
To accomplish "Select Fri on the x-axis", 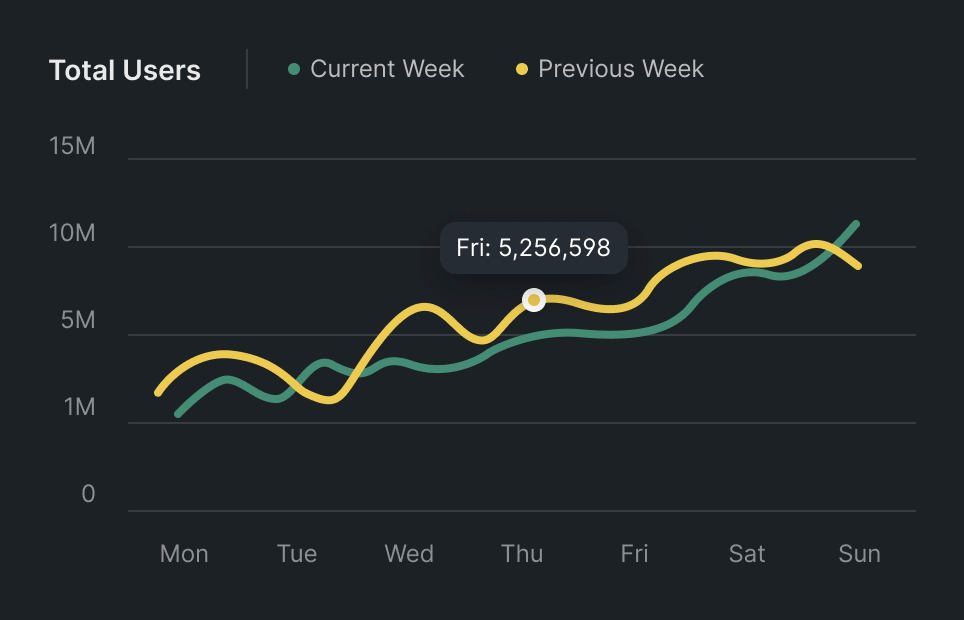I will (634, 554).
